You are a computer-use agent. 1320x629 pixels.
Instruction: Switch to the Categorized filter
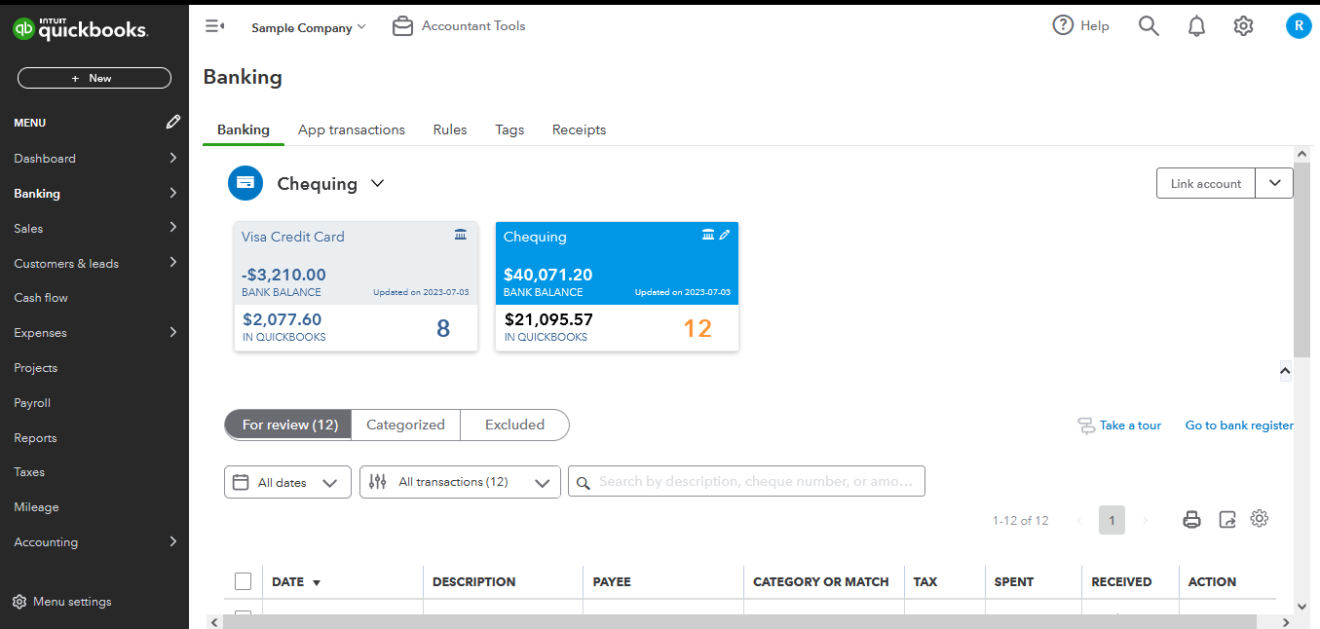click(x=405, y=424)
